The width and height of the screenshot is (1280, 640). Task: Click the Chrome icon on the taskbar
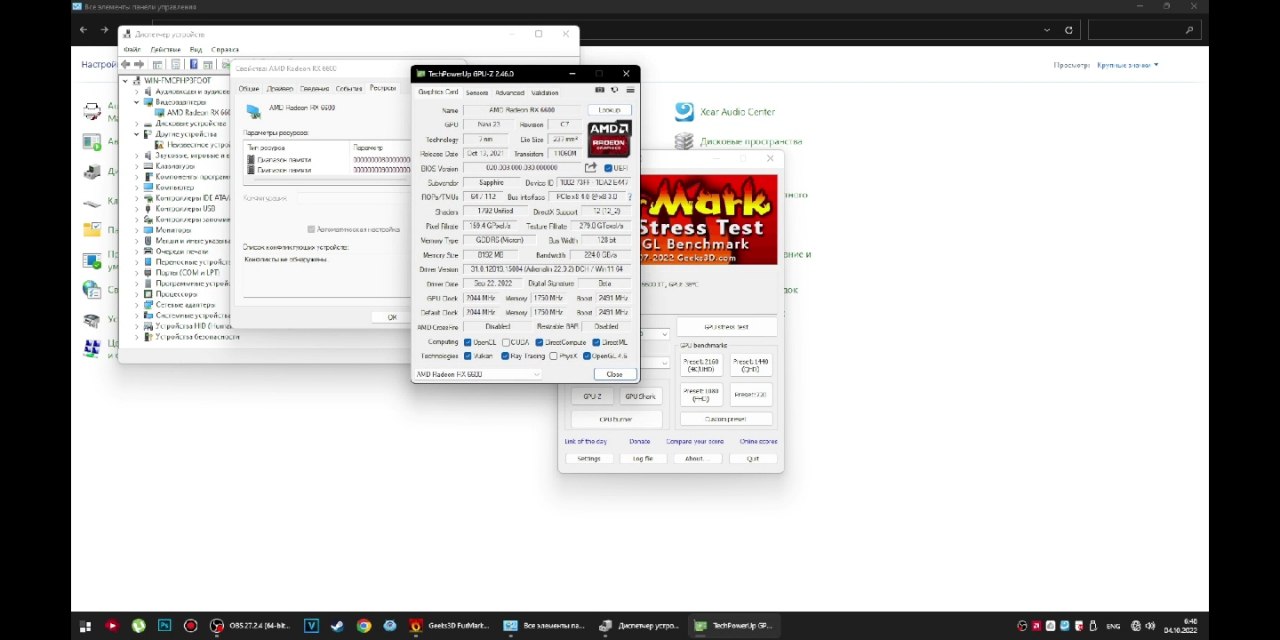click(x=364, y=626)
